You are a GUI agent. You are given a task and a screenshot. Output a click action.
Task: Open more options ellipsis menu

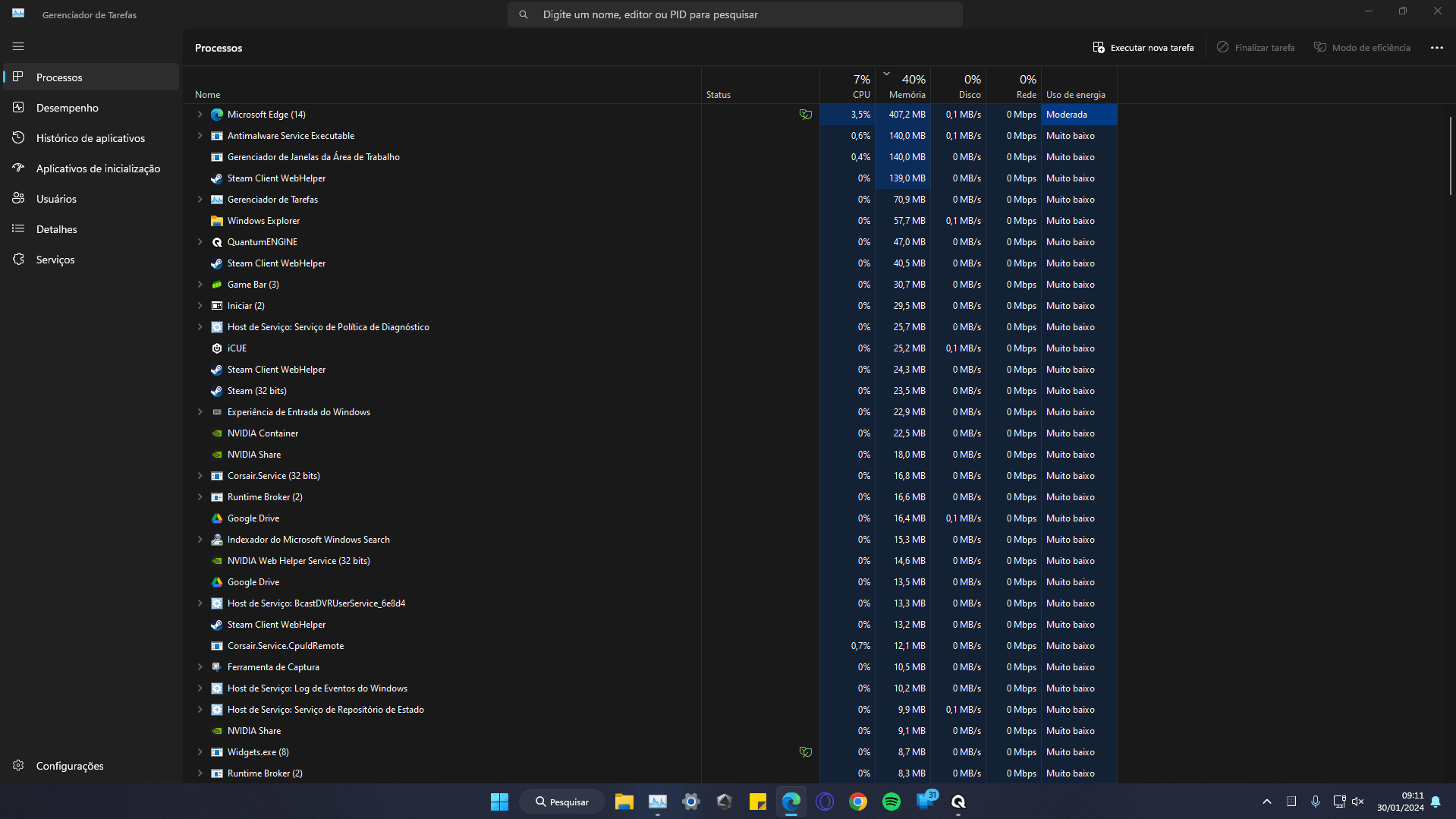[1436, 47]
